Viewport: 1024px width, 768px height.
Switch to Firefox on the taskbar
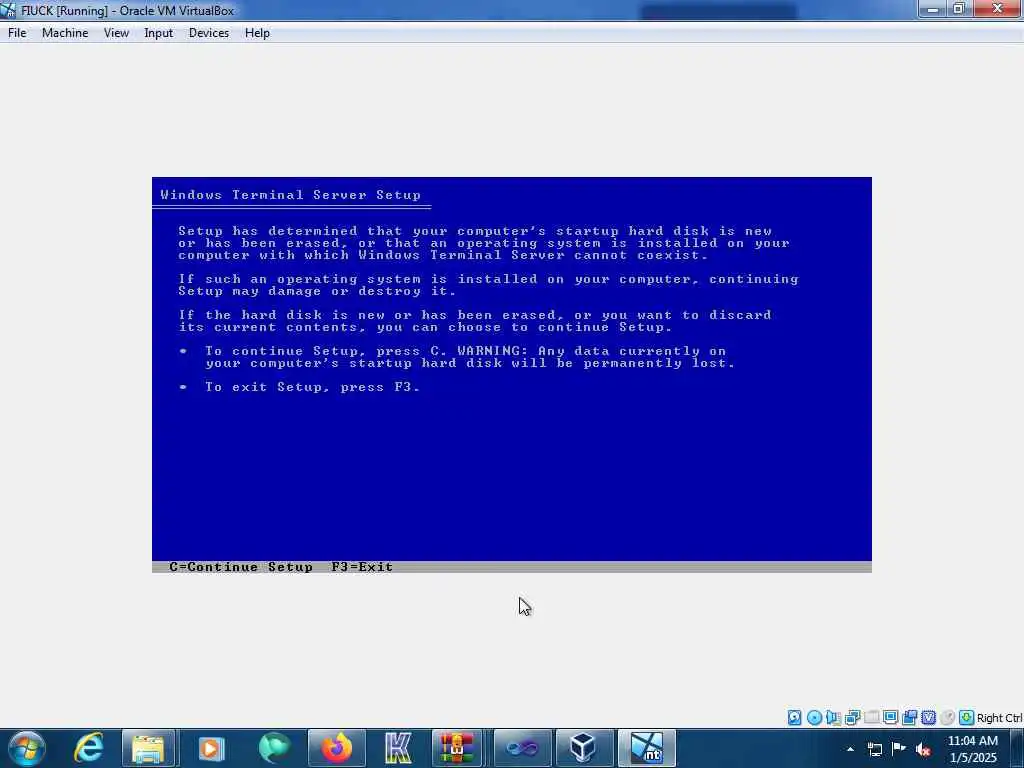click(336, 748)
